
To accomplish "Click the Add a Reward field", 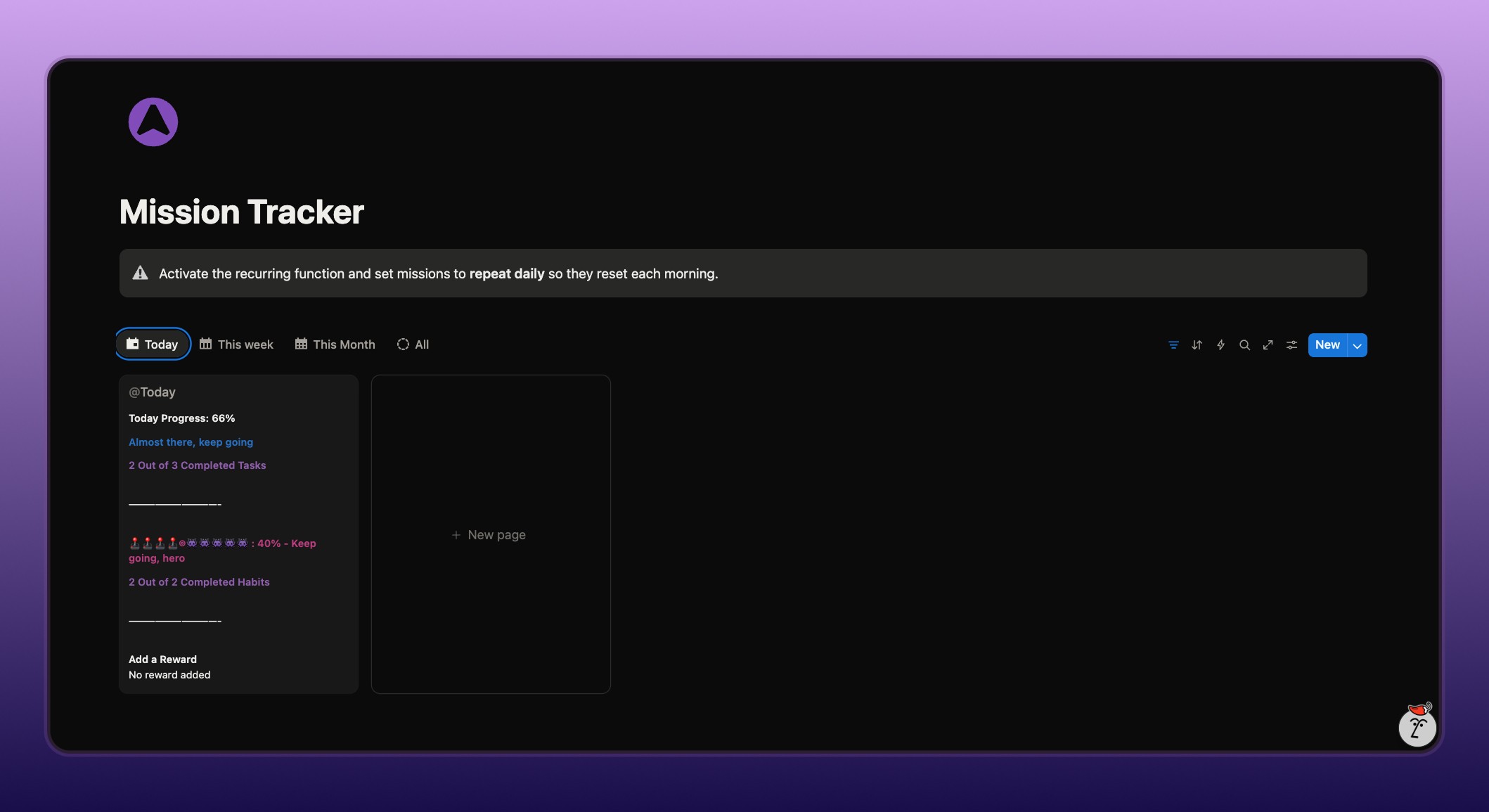I will click(x=162, y=659).
